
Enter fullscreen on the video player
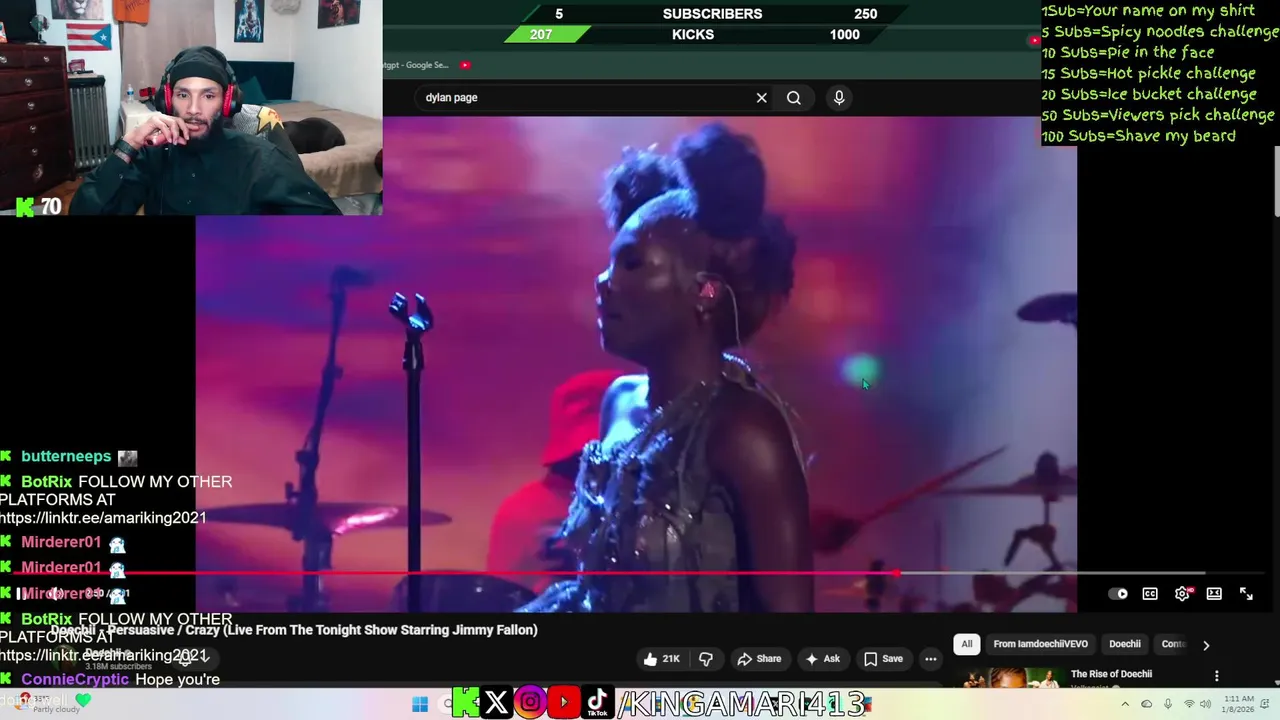(x=1246, y=594)
